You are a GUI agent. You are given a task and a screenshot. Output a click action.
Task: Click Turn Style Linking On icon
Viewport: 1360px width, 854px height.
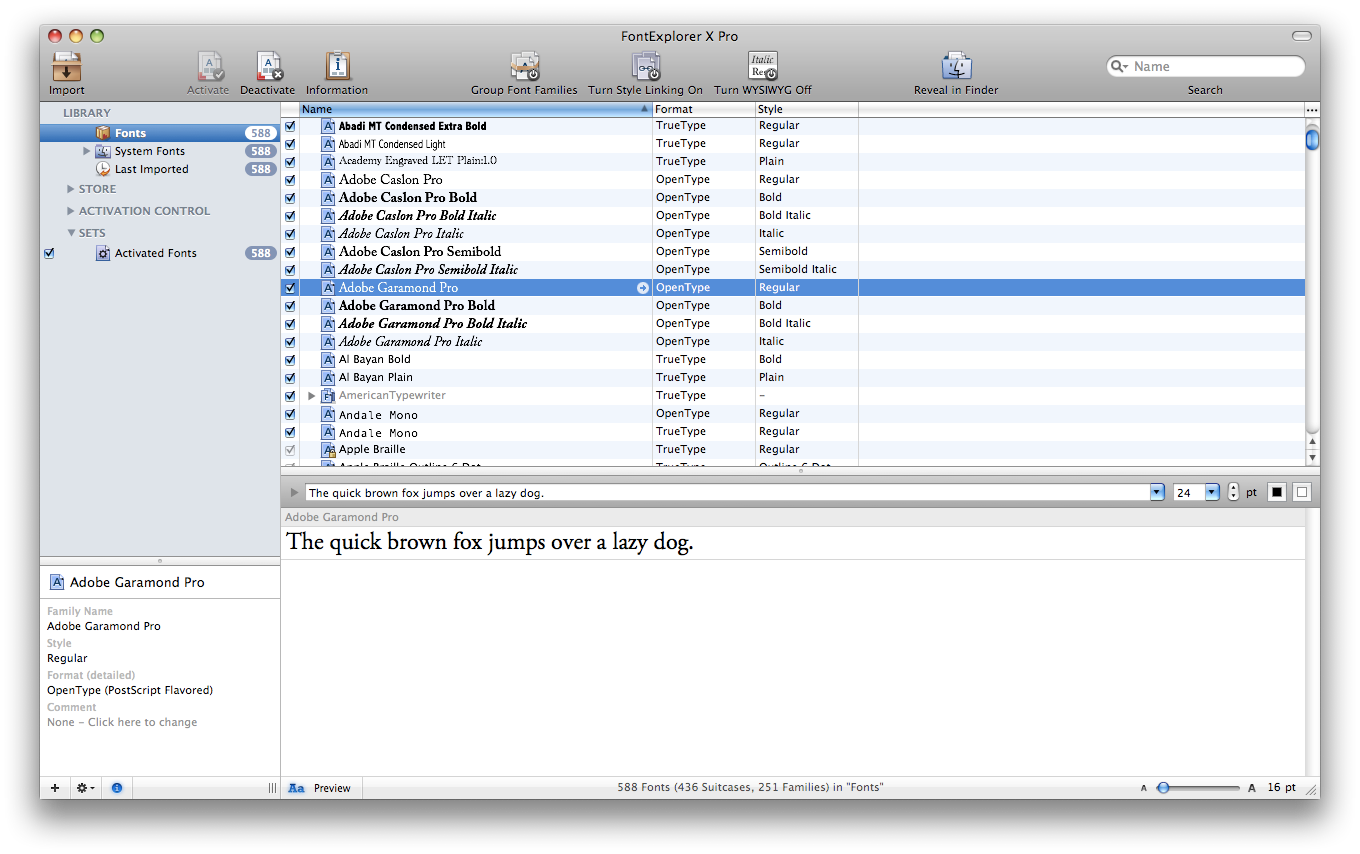[646, 67]
